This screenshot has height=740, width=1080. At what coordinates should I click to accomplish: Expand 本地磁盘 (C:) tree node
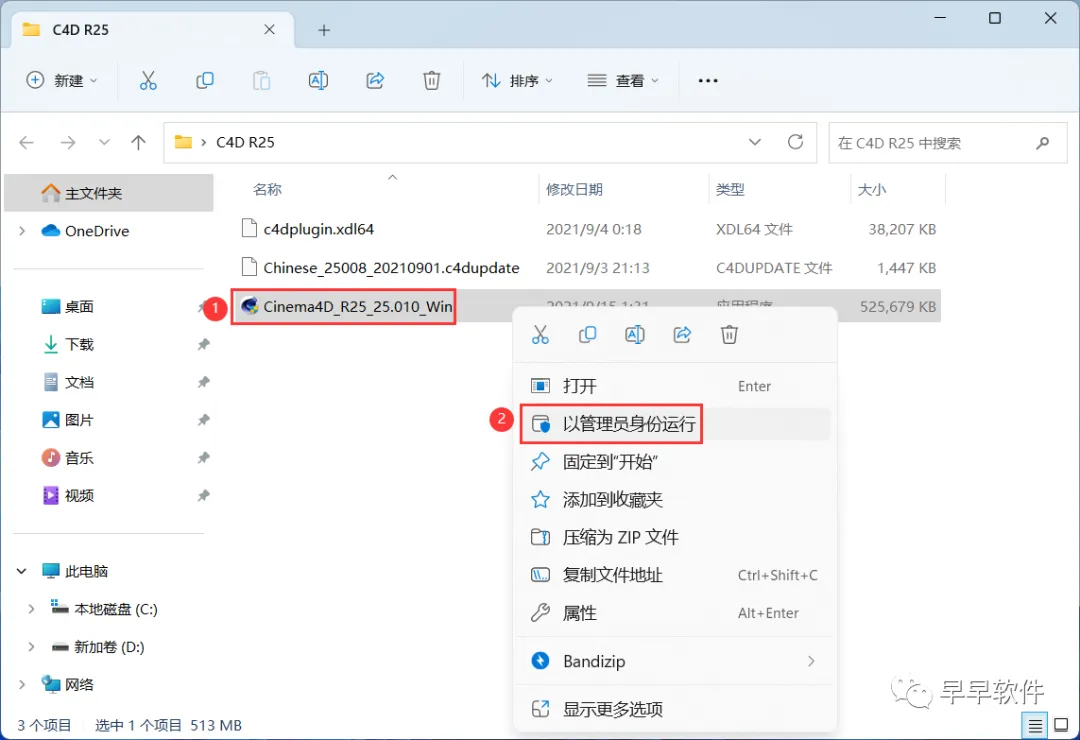pyautogui.click(x=31, y=609)
